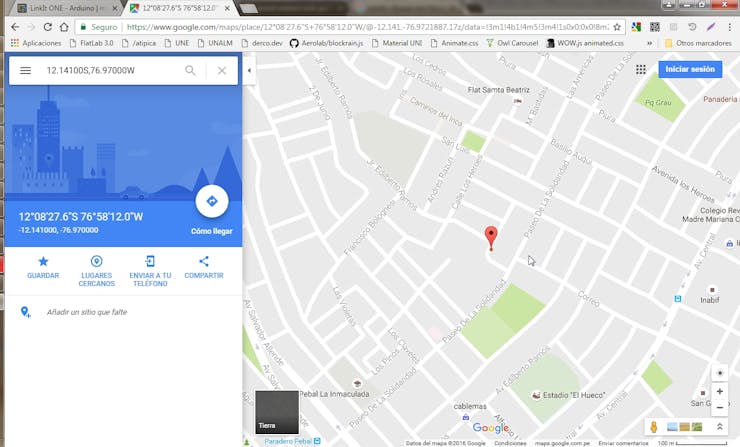Save the place with GUARDAR star

(43, 267)
